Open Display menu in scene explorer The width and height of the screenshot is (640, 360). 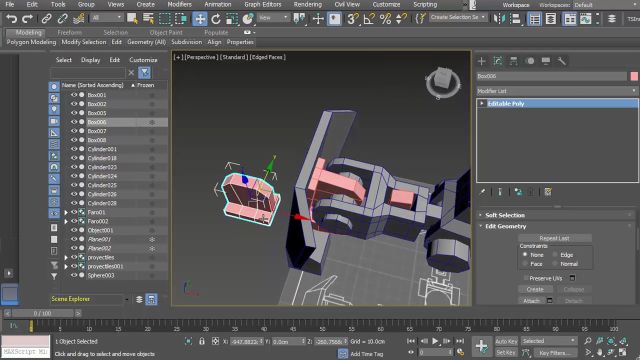(90, 60)
